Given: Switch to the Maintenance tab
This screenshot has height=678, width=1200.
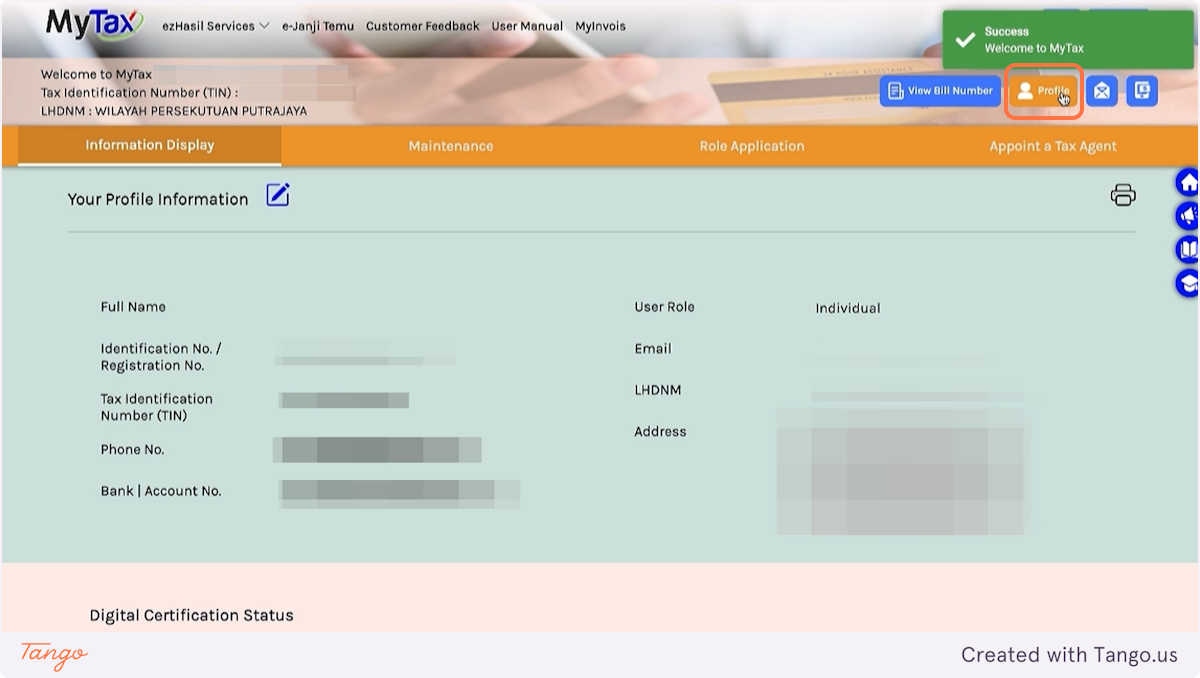Looking at the screenshot, I should 451,146.
